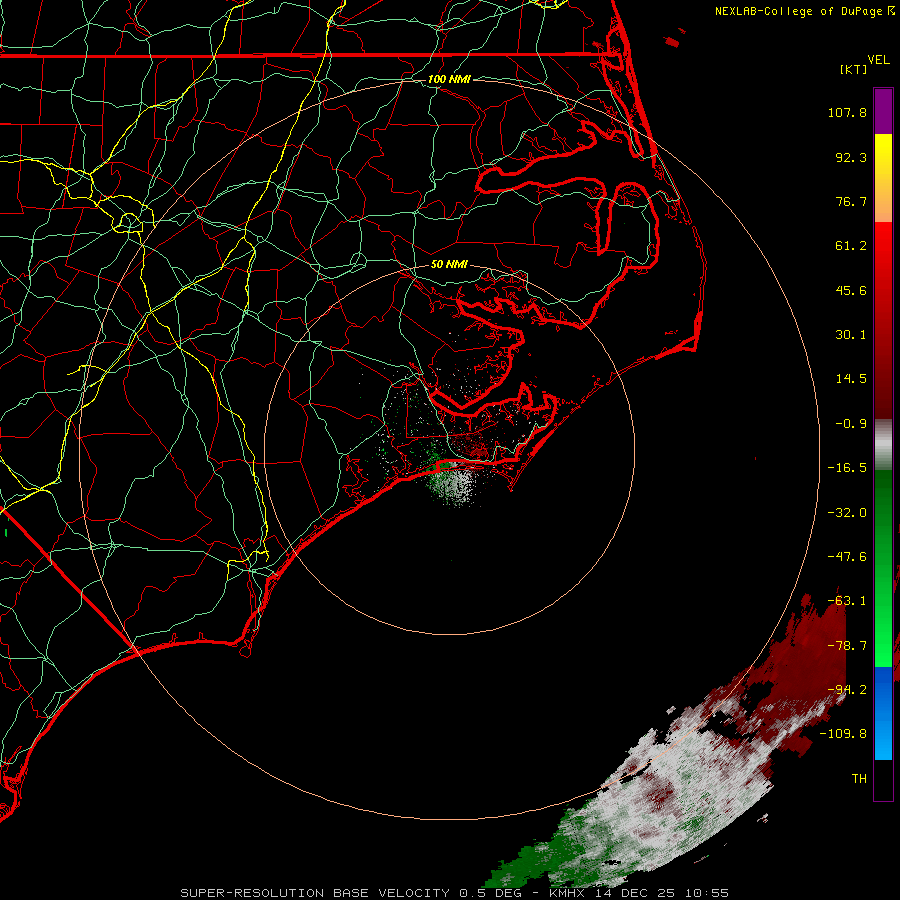900x900 pixels.
Task: Click the -0.9 velocity scale value
Action: click(851, 424)
